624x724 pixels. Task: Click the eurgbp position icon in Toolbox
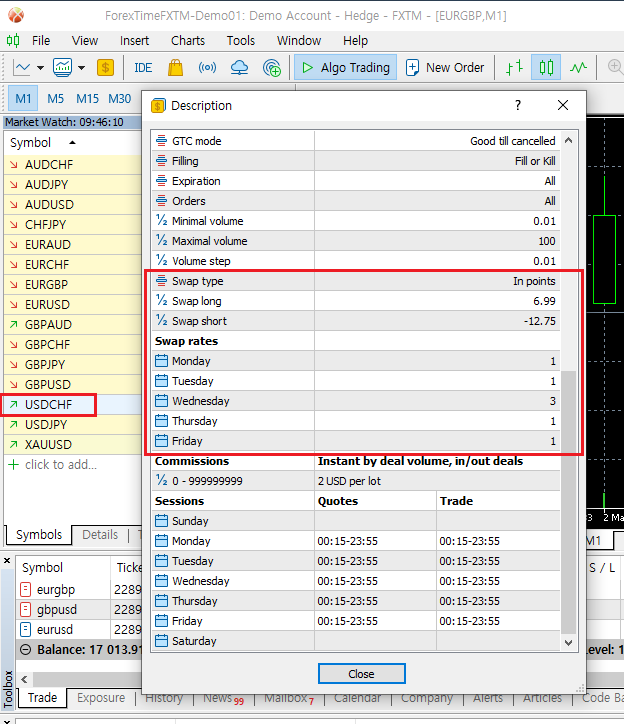coord(26,590)
